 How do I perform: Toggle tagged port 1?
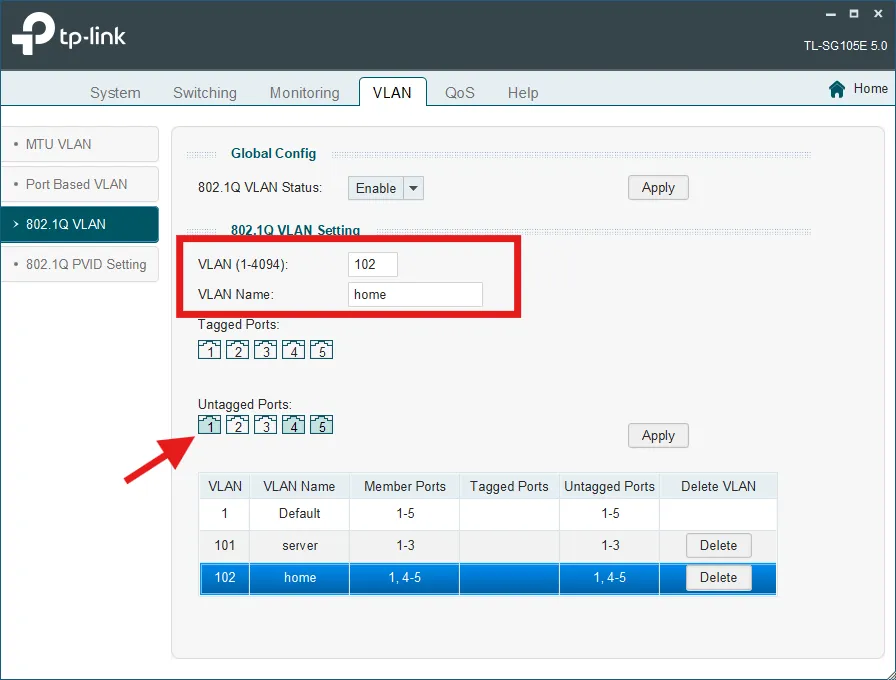tap(209, 350)
